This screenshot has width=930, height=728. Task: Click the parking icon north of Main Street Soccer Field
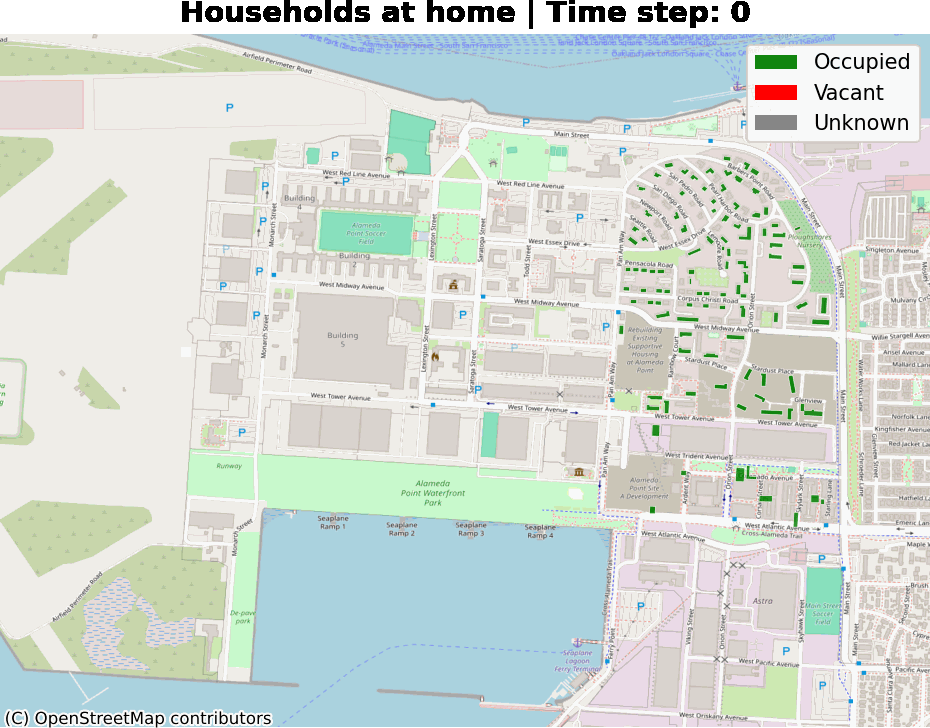tap(822, 559)
